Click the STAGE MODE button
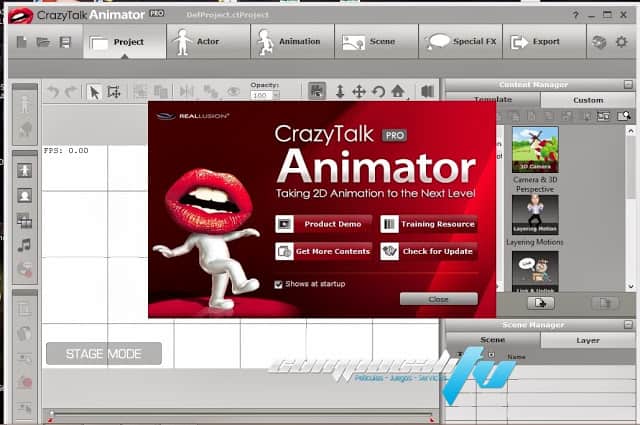The image size is (640, 425). pos(104,354)
